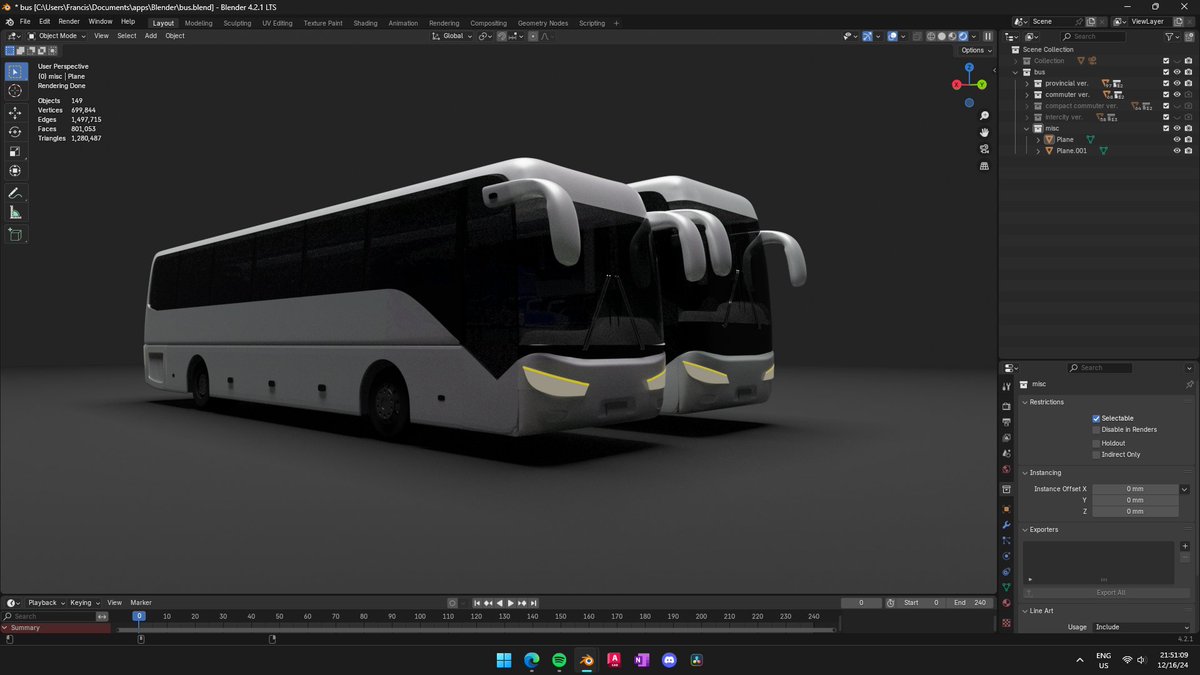Open the Collection properties tab

click(x=1006, y=490)
